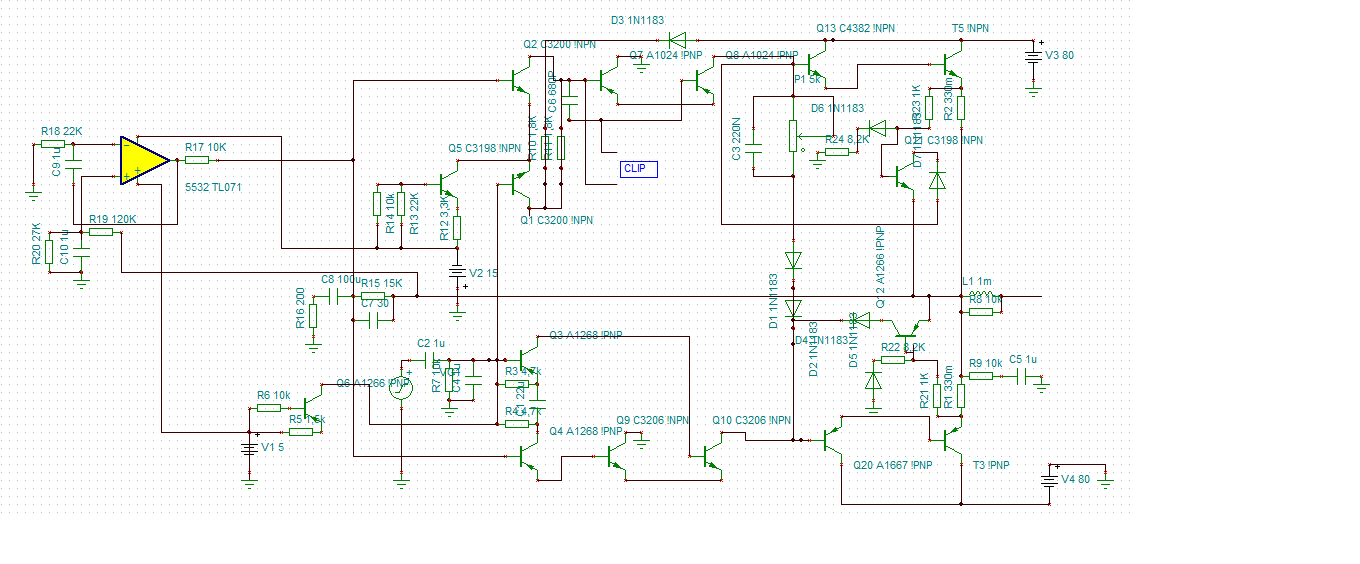
Task: Select the V1 5 battery symbol
Action: pos(249,447)
